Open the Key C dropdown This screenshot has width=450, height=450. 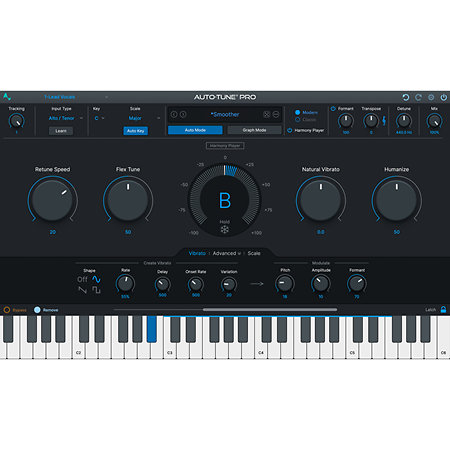pos(99,118)
